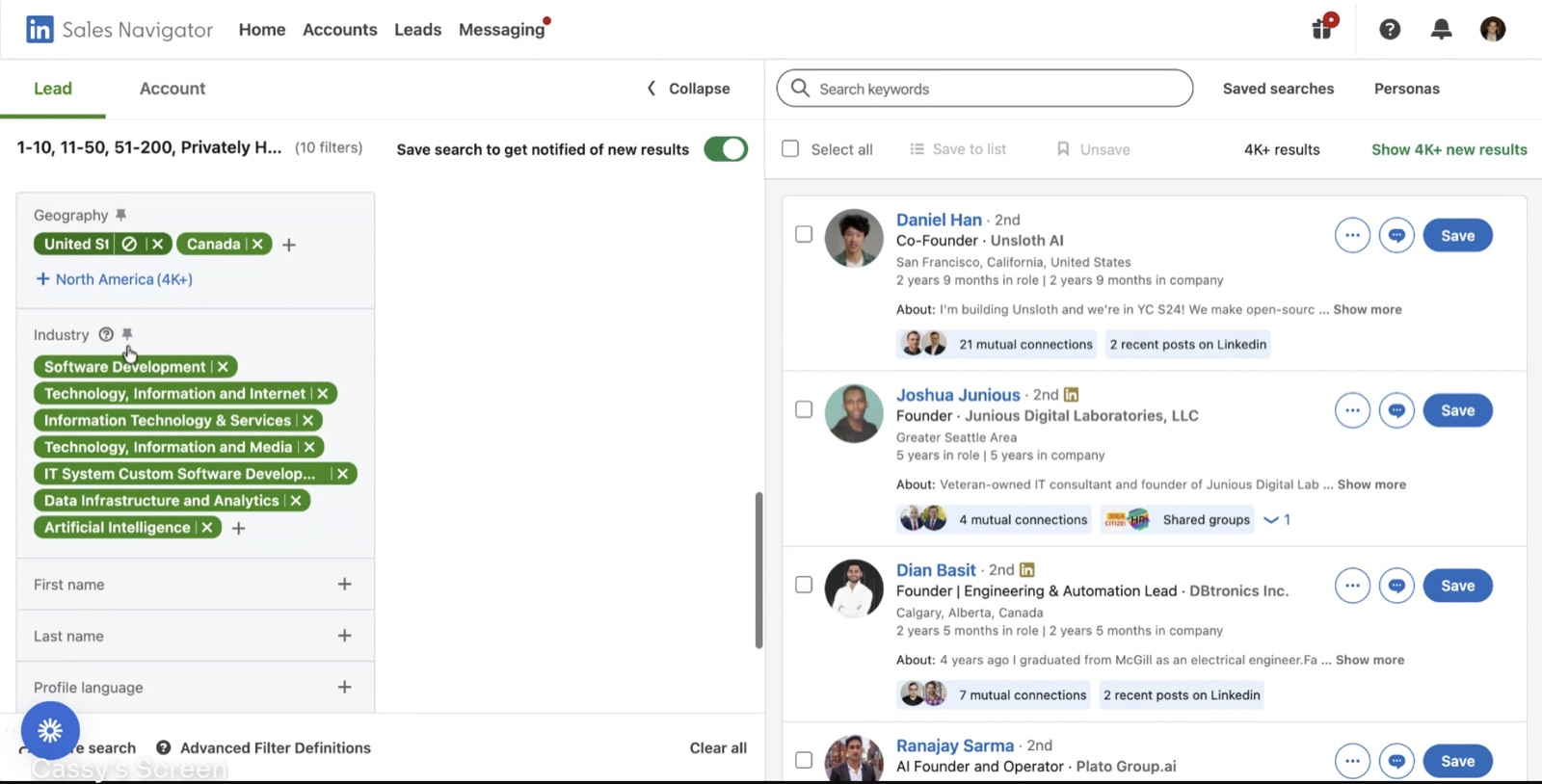Open Dian Basit's profile name link
1542x784 pixels.
pyautogui.click(x=936, y=570)
